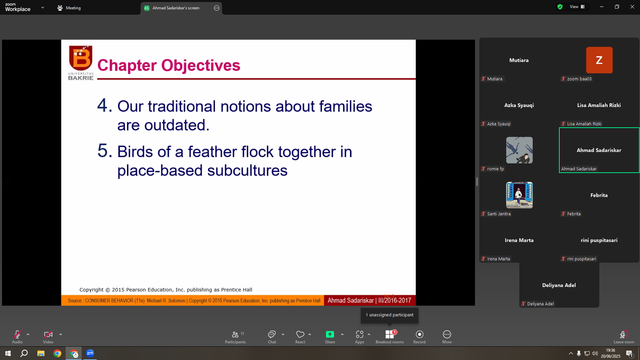This screenshot has width=640, height=360.
Task: Unmute using the Audio microphone icon
Action: (17, 334)
